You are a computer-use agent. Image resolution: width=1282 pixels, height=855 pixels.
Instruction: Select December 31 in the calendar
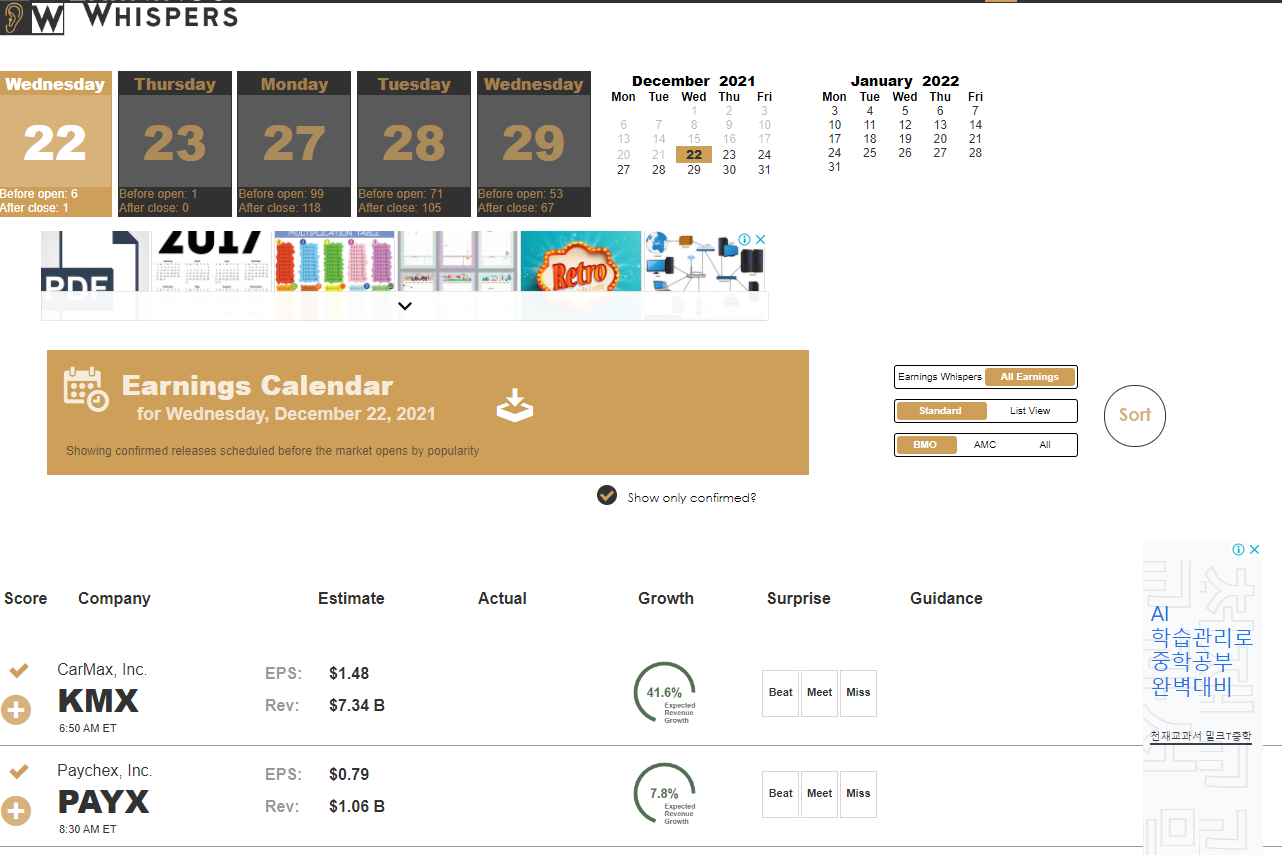764,170
